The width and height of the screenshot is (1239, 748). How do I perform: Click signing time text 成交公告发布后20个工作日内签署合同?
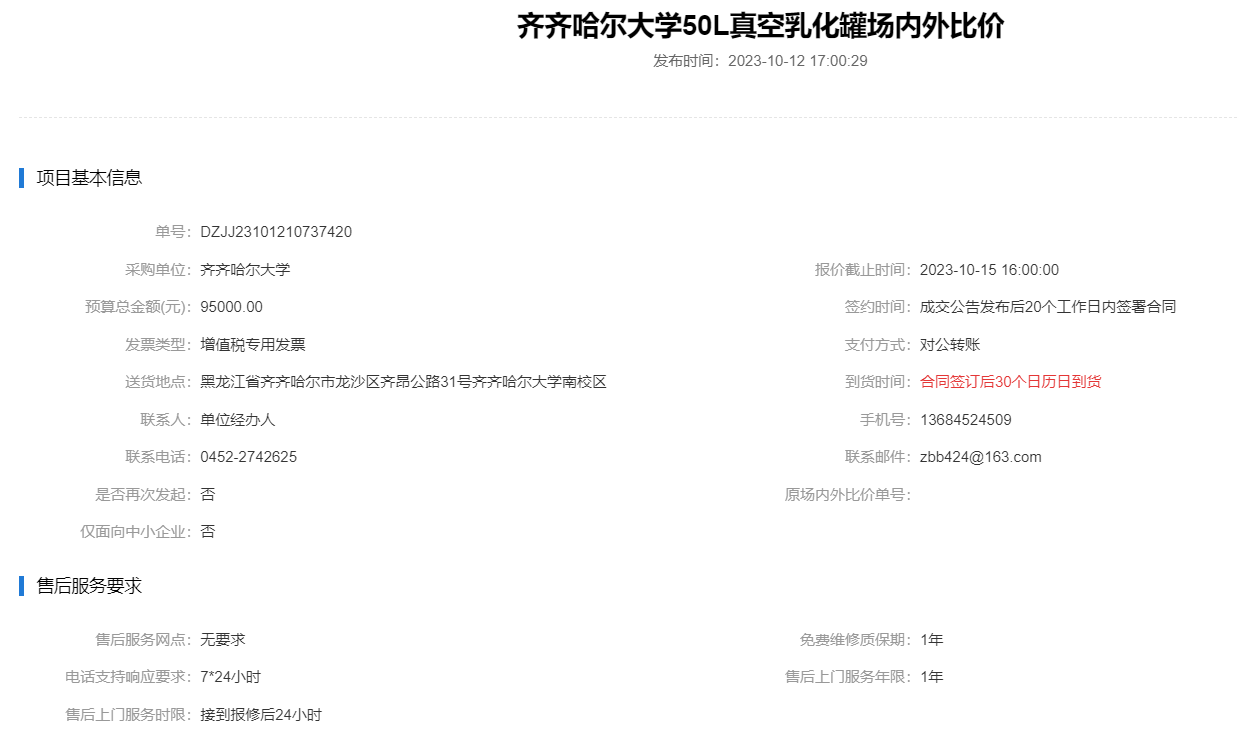tap(1047, 307)
